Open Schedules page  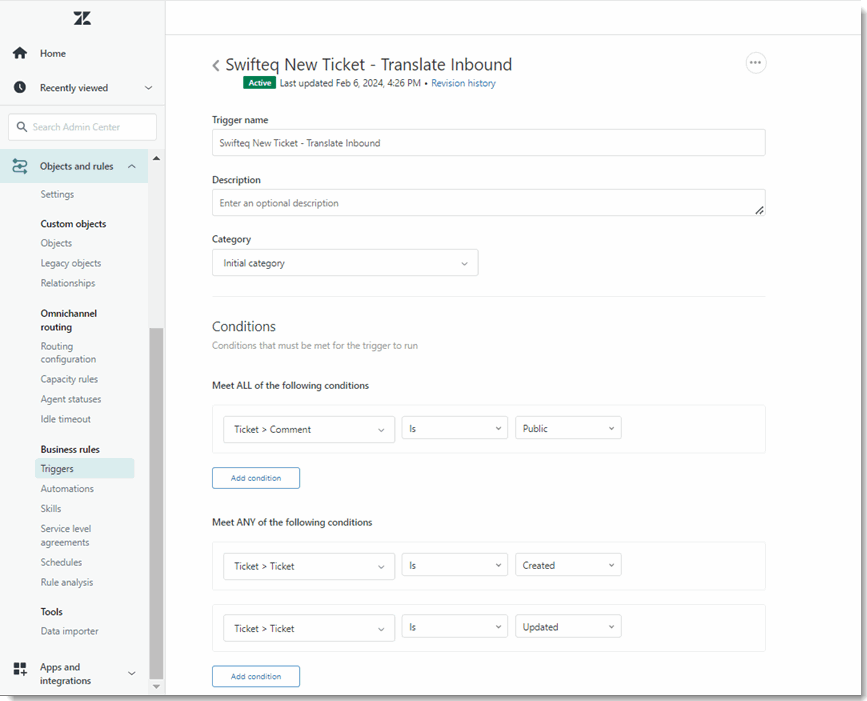(x=61, y=562)
